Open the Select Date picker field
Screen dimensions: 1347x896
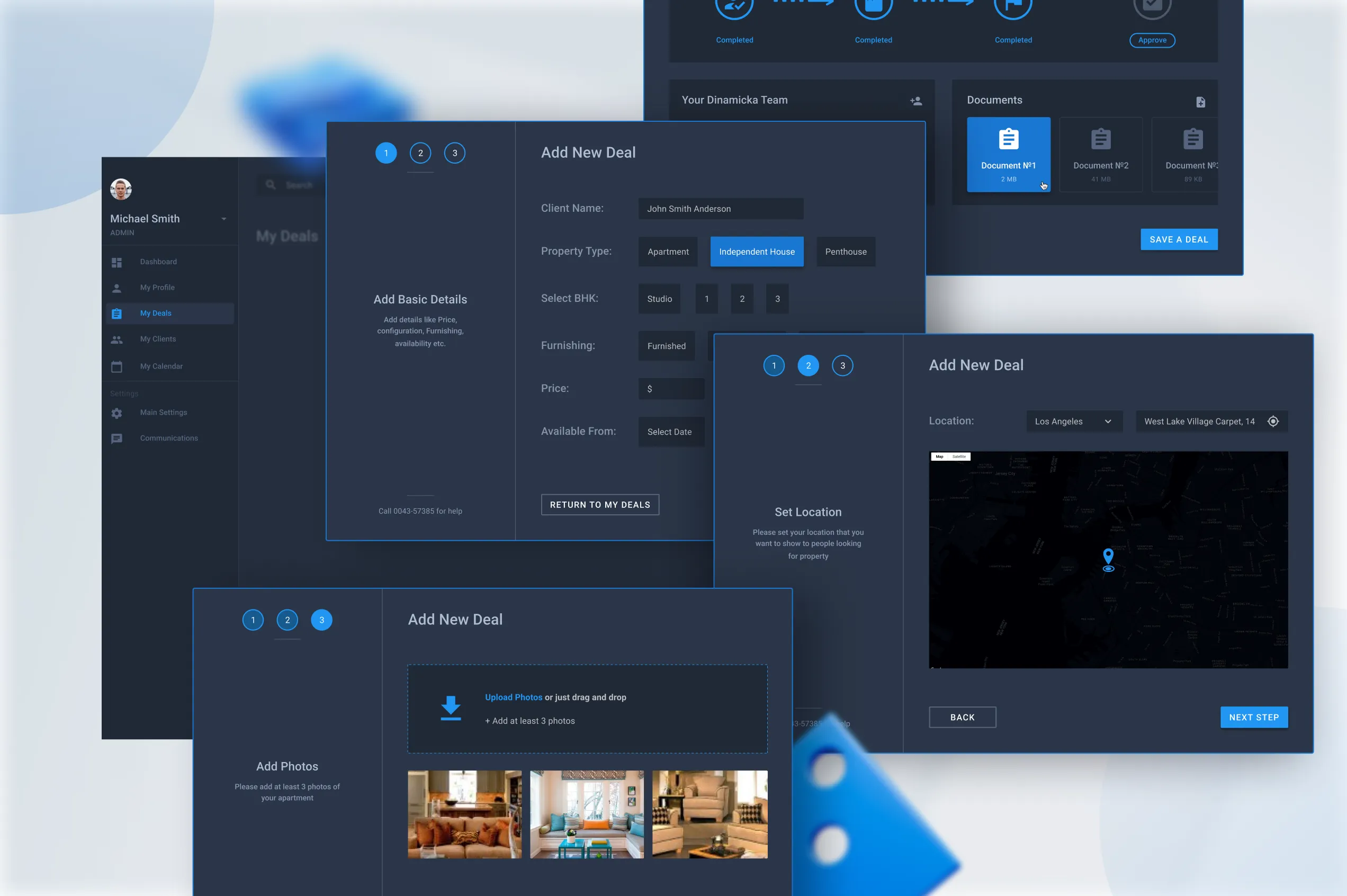pos(670,432)
